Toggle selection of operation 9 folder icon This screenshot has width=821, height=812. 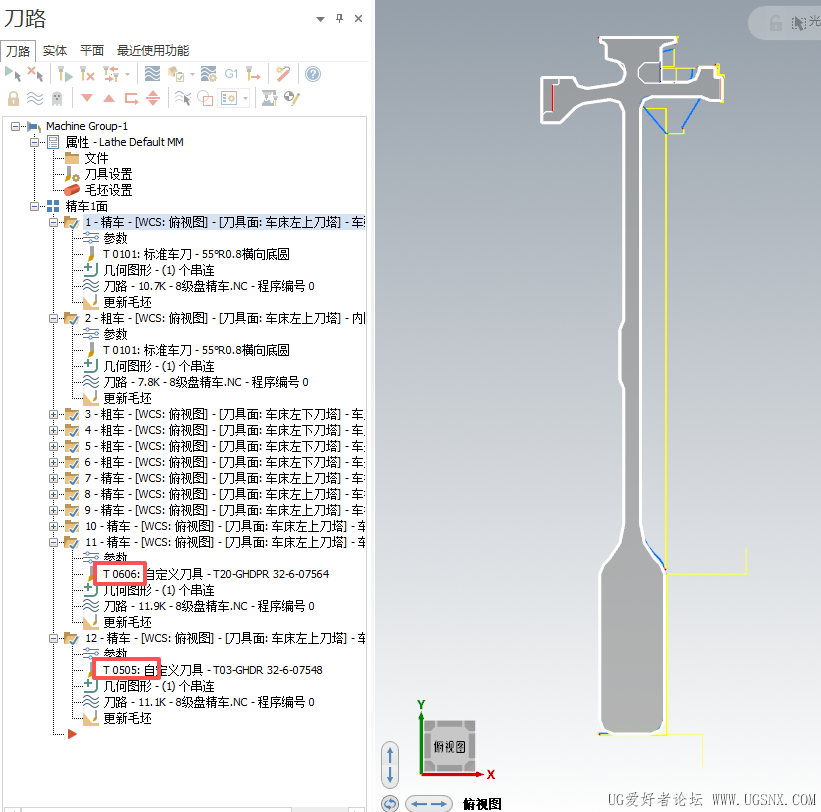(71, 510)
